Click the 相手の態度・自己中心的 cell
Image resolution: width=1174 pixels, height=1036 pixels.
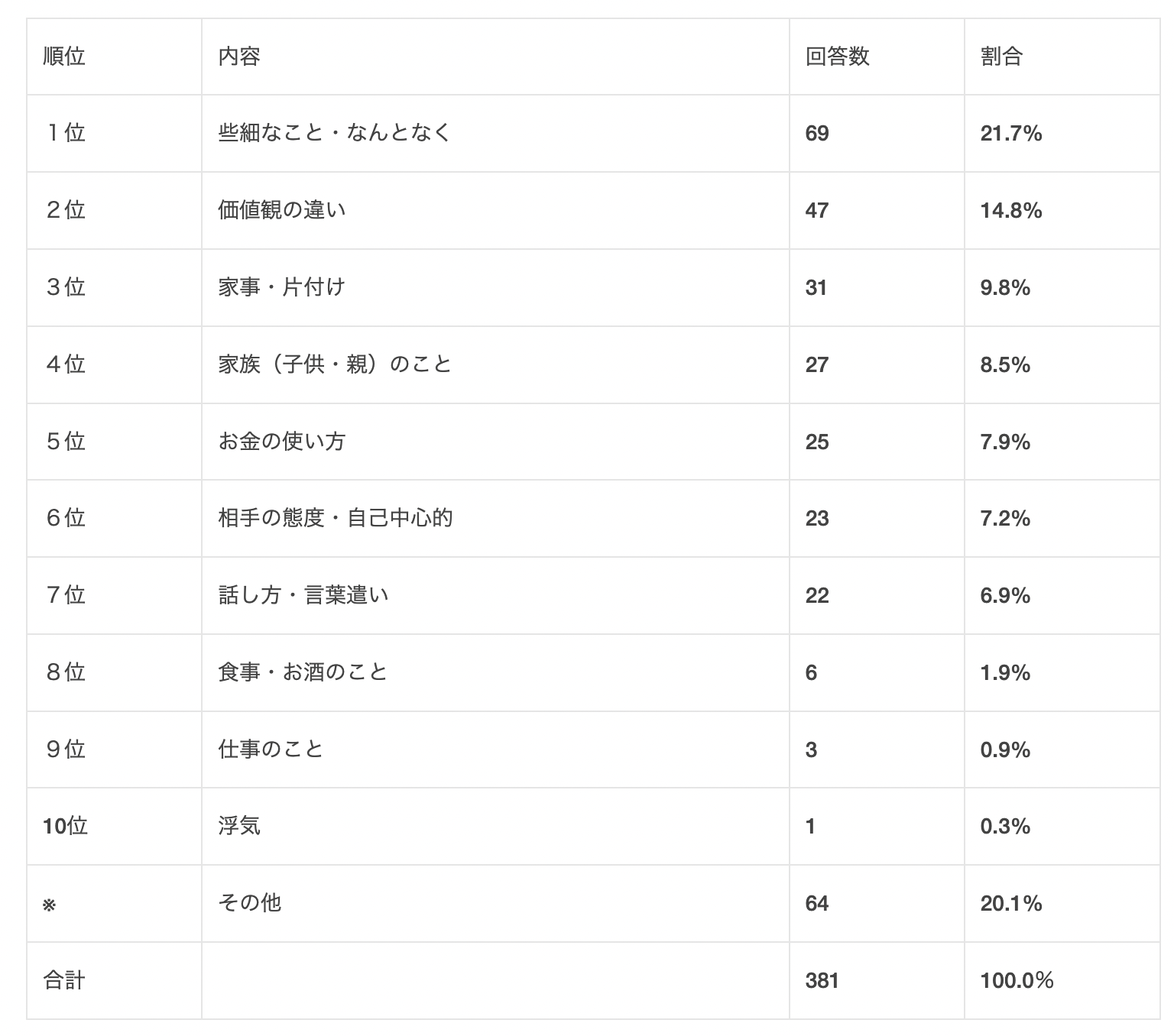[335, 518]
